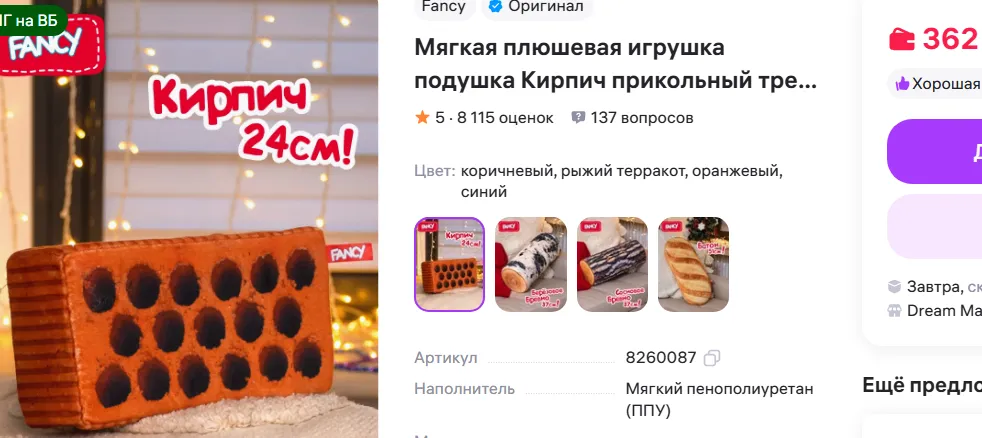982x438 pixels.
Task: Open the 8 115 оценок reviews link
Action: click(x=505, y=118)
